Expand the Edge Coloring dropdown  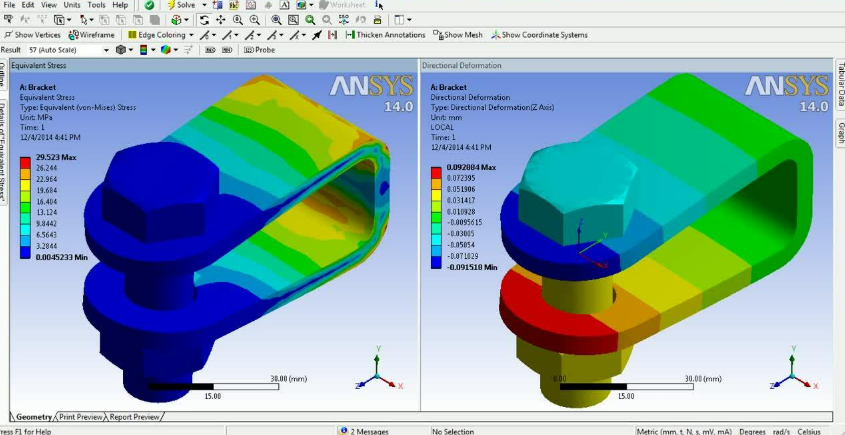190,35
